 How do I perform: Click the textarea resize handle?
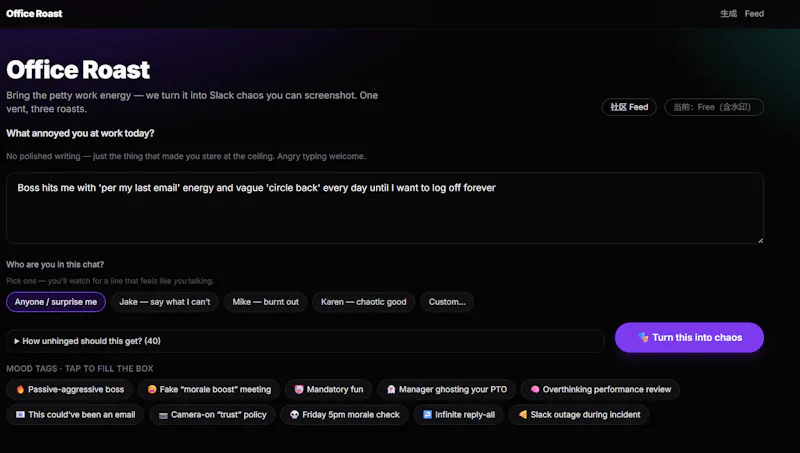coord(760,240)
